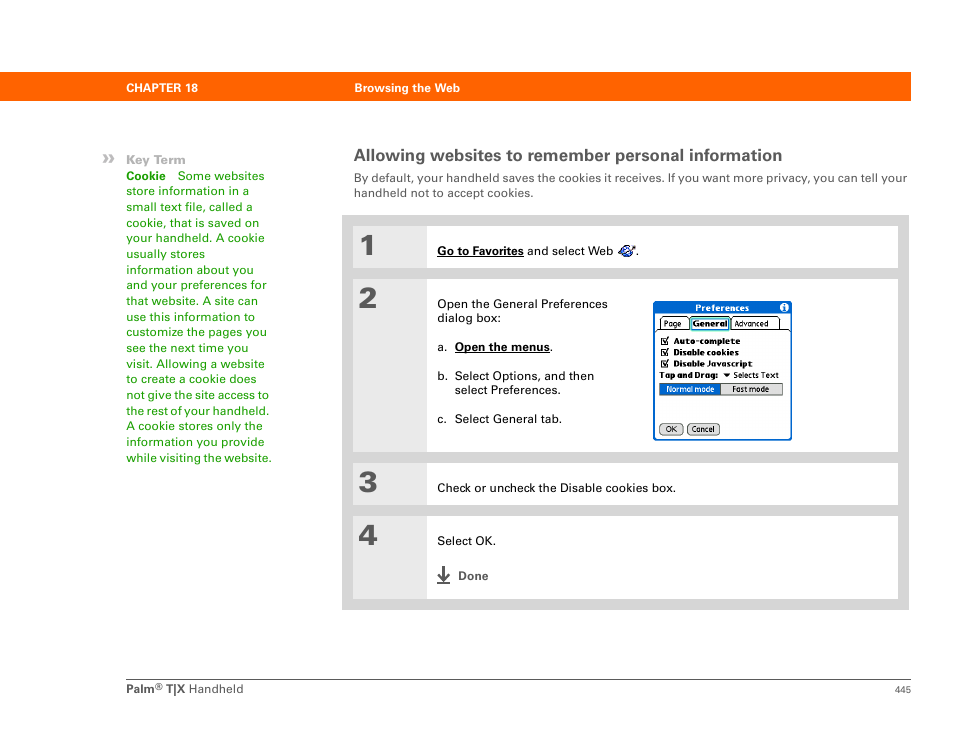Follow the Go to Favorites link
This screenshot has height=738, width=954.
coord(480,251)
